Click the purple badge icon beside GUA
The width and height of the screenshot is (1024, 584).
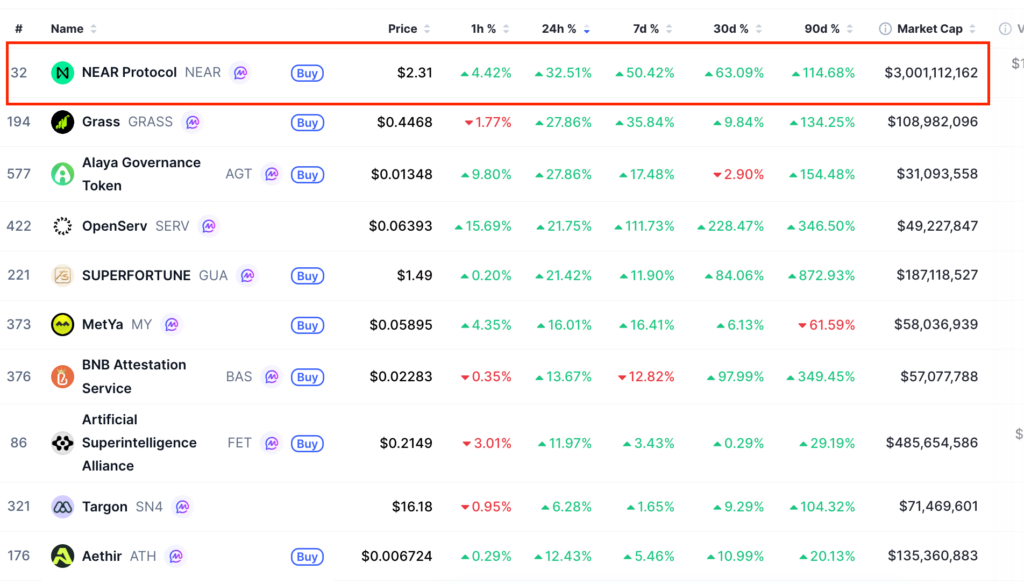tap(248, 276)
